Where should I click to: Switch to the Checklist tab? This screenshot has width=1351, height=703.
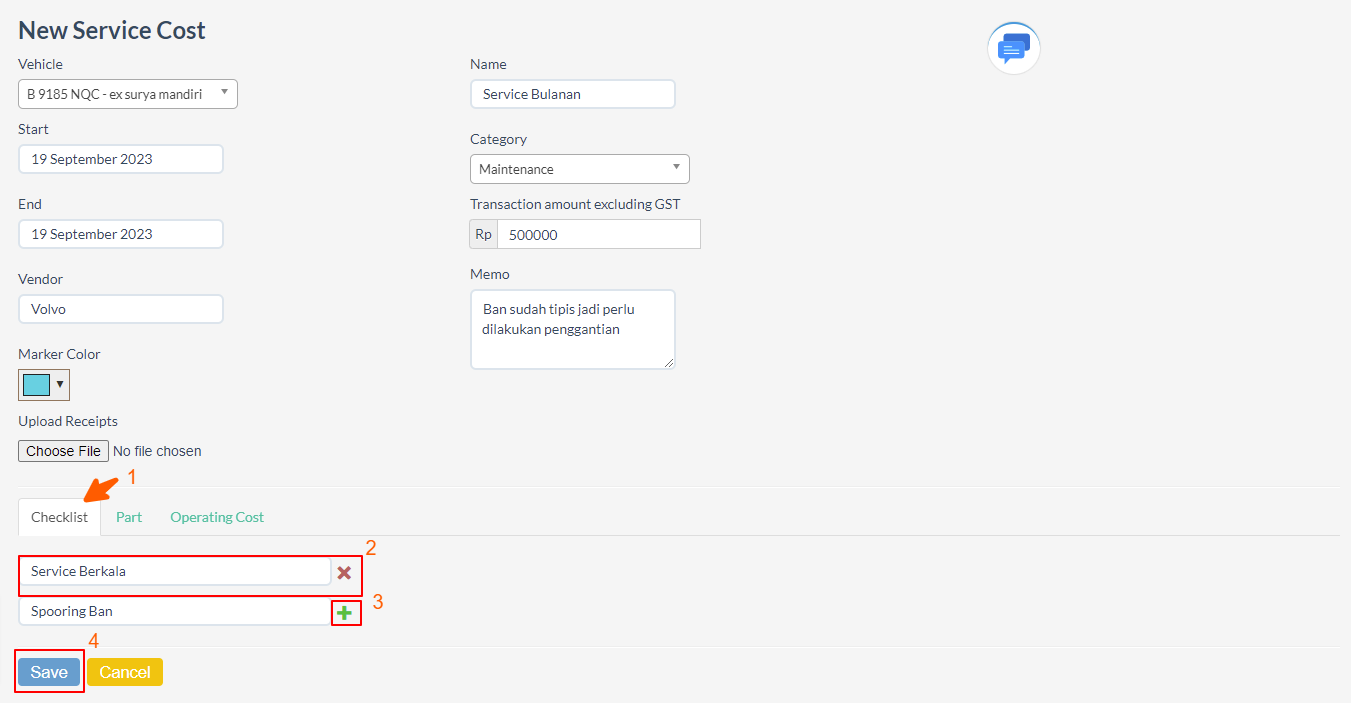(x=59, y=517)
